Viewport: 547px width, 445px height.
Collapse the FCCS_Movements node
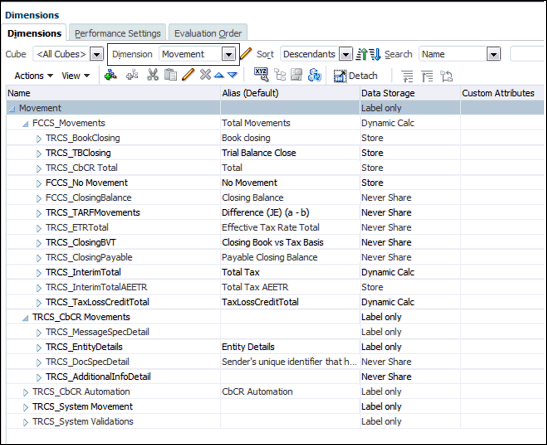(x=25, y=123)
